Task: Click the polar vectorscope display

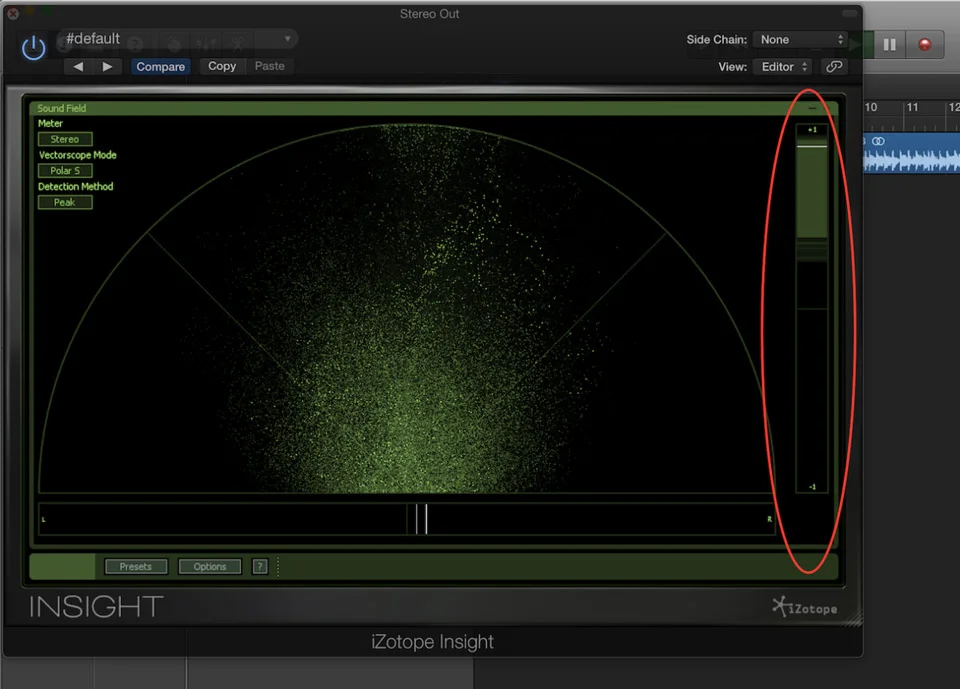Action: pyautogui.click(x=407, y=308)
